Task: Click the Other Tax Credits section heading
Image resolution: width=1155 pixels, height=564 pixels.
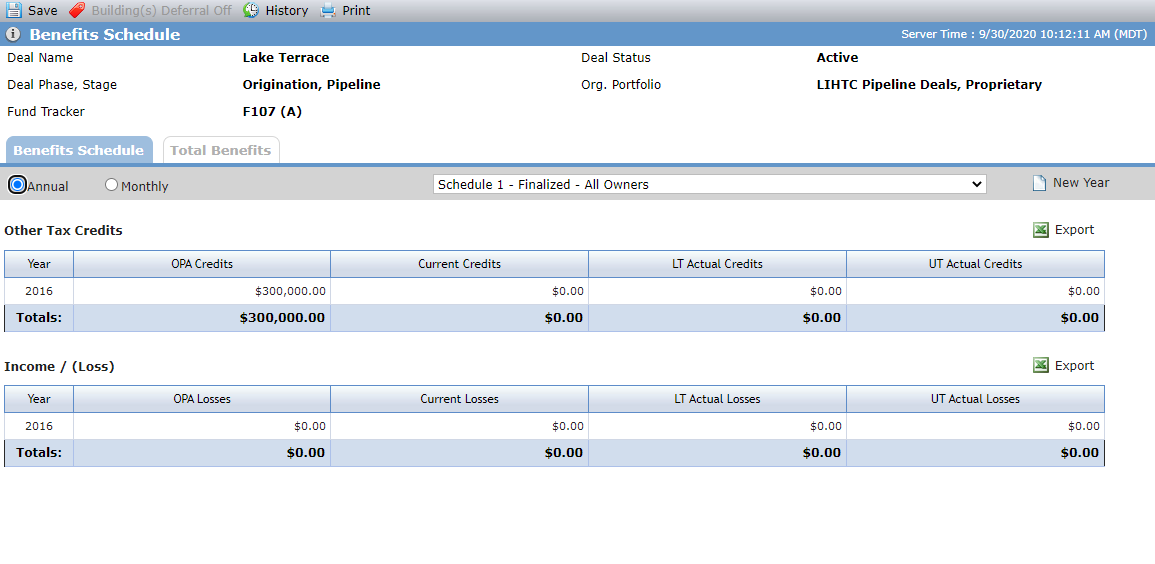Action: pyautogui.click(x=63, y=230)
